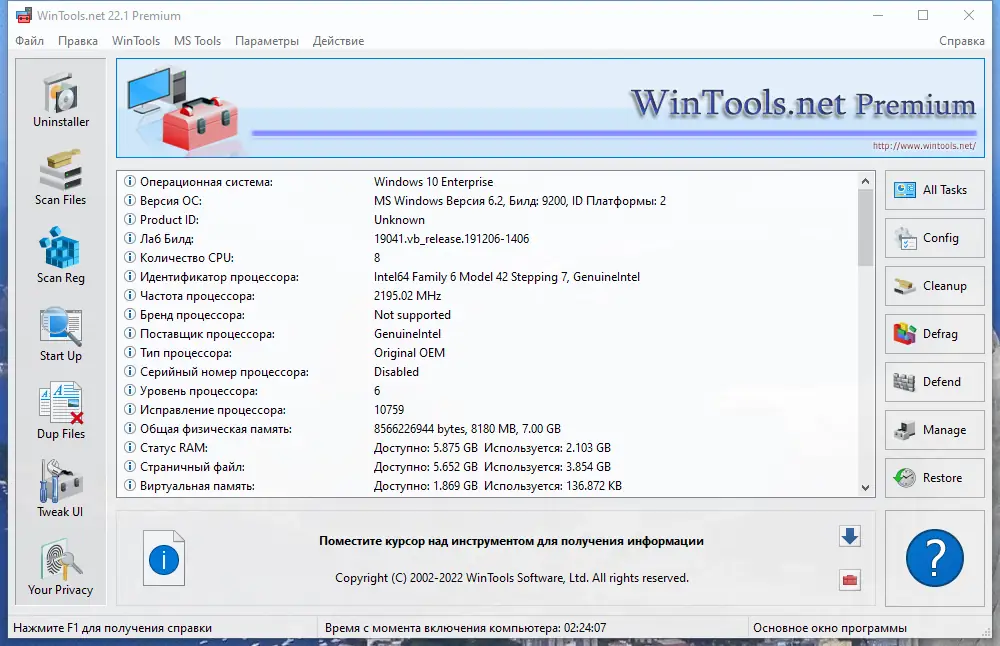Click the big blue question mark help button
Viewport: 1000px width, 646px height.
point(934,557)
